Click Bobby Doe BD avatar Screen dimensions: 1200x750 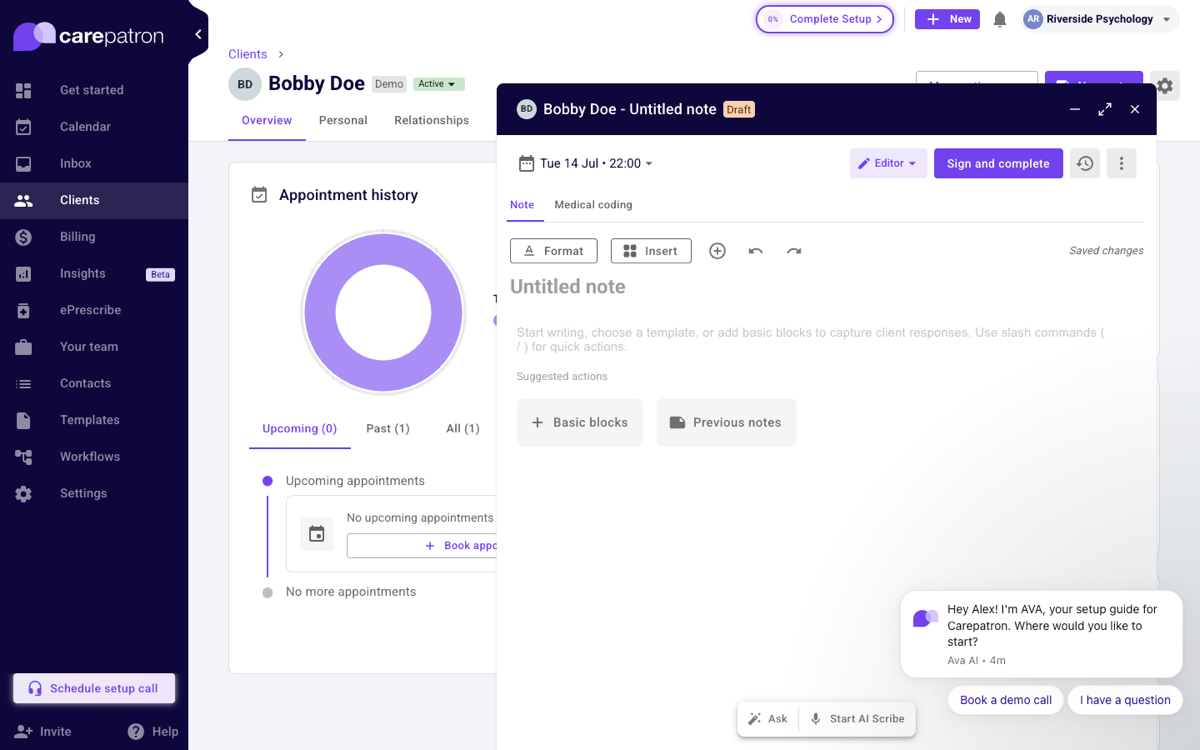coord(245,84)
